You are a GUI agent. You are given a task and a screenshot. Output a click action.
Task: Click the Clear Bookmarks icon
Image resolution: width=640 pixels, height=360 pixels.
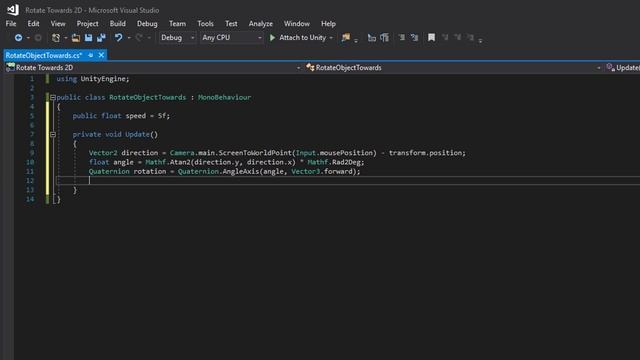click(471, 38)
